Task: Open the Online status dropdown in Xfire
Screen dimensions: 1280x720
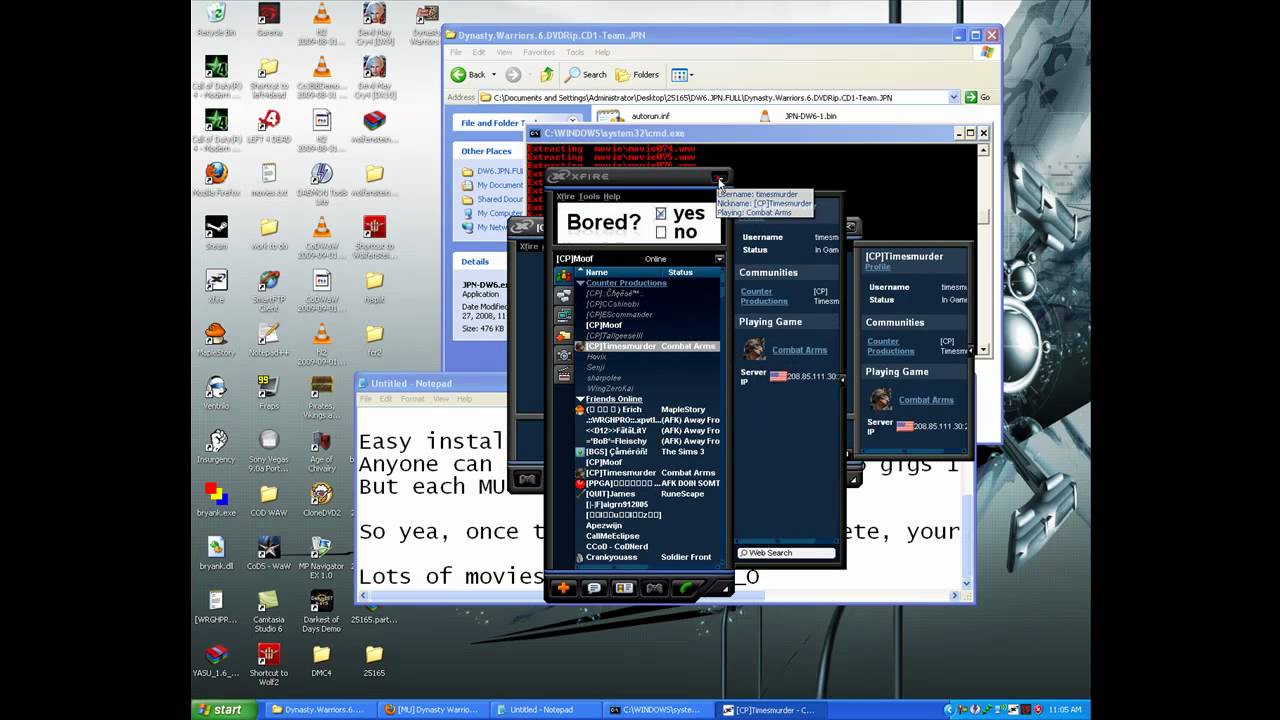Action: 719,259
